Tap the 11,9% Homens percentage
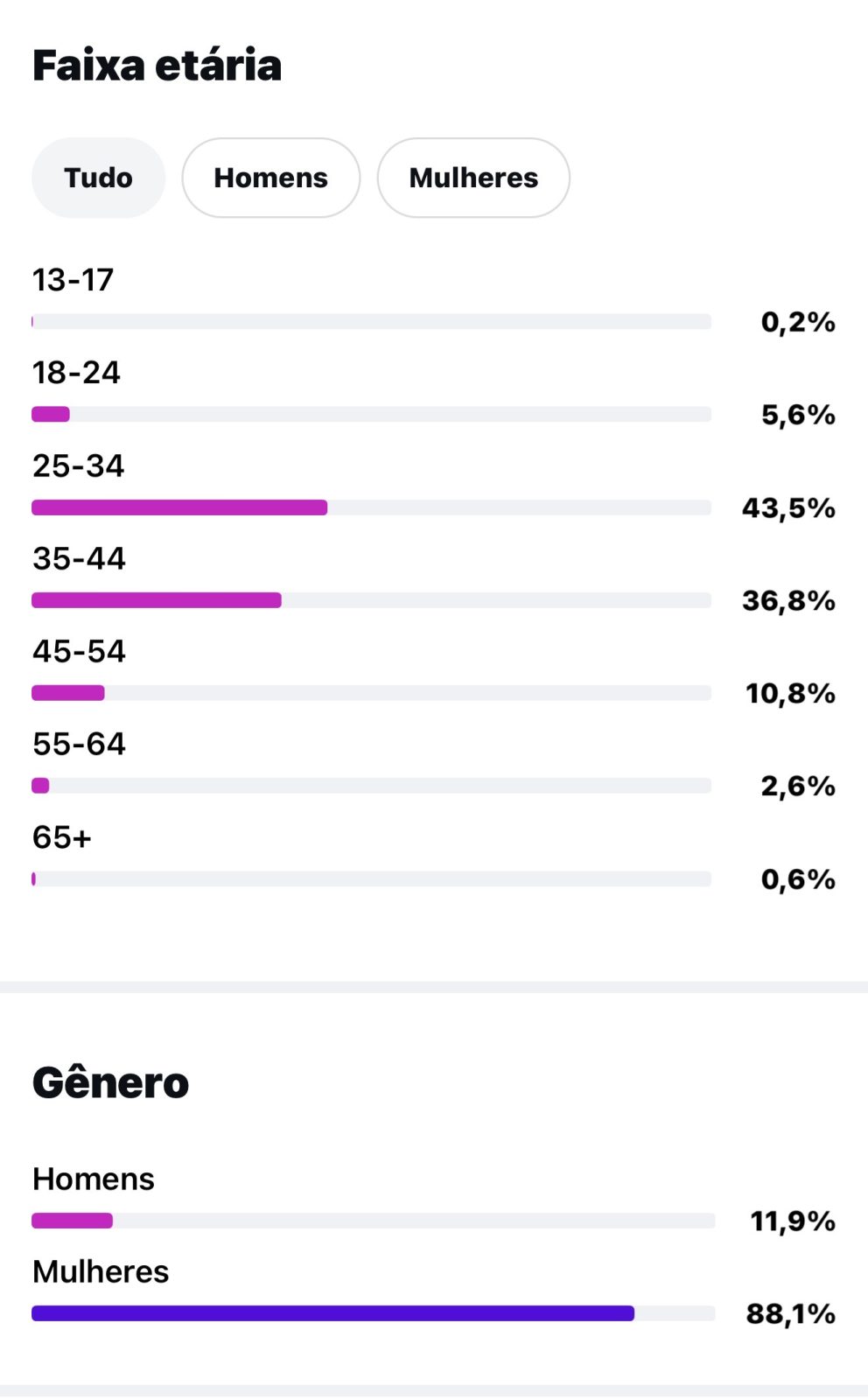868x1400 pixels. tap(793, 1221)
